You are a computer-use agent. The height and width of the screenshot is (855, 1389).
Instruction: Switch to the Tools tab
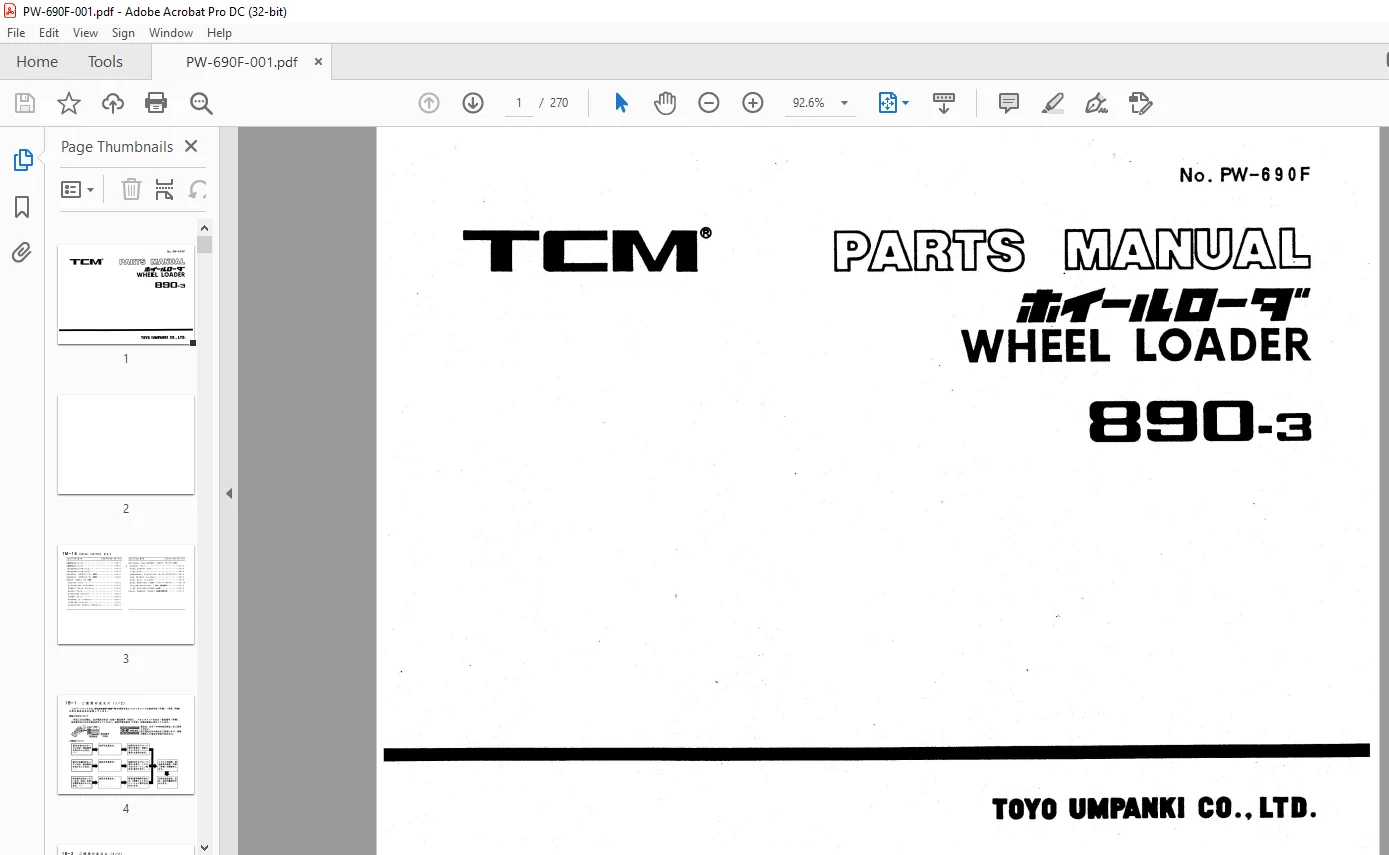105,62
